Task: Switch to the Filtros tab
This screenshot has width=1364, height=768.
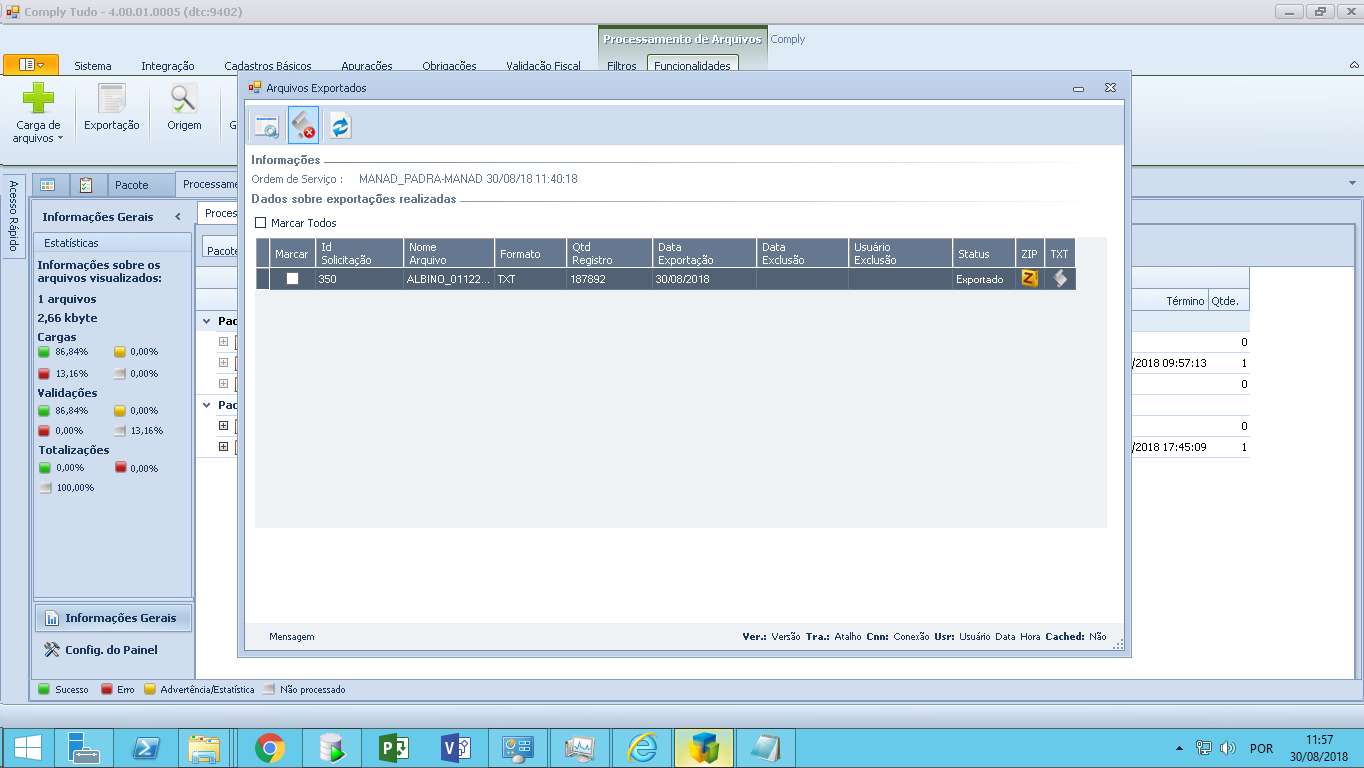Action: coord(621,66)
